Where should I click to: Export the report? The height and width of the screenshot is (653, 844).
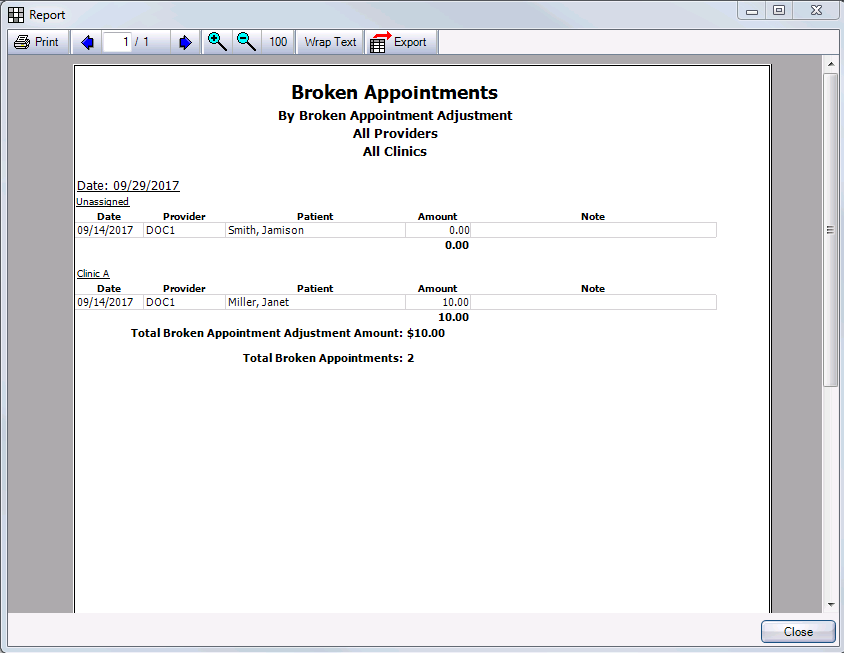click(400, 42)
